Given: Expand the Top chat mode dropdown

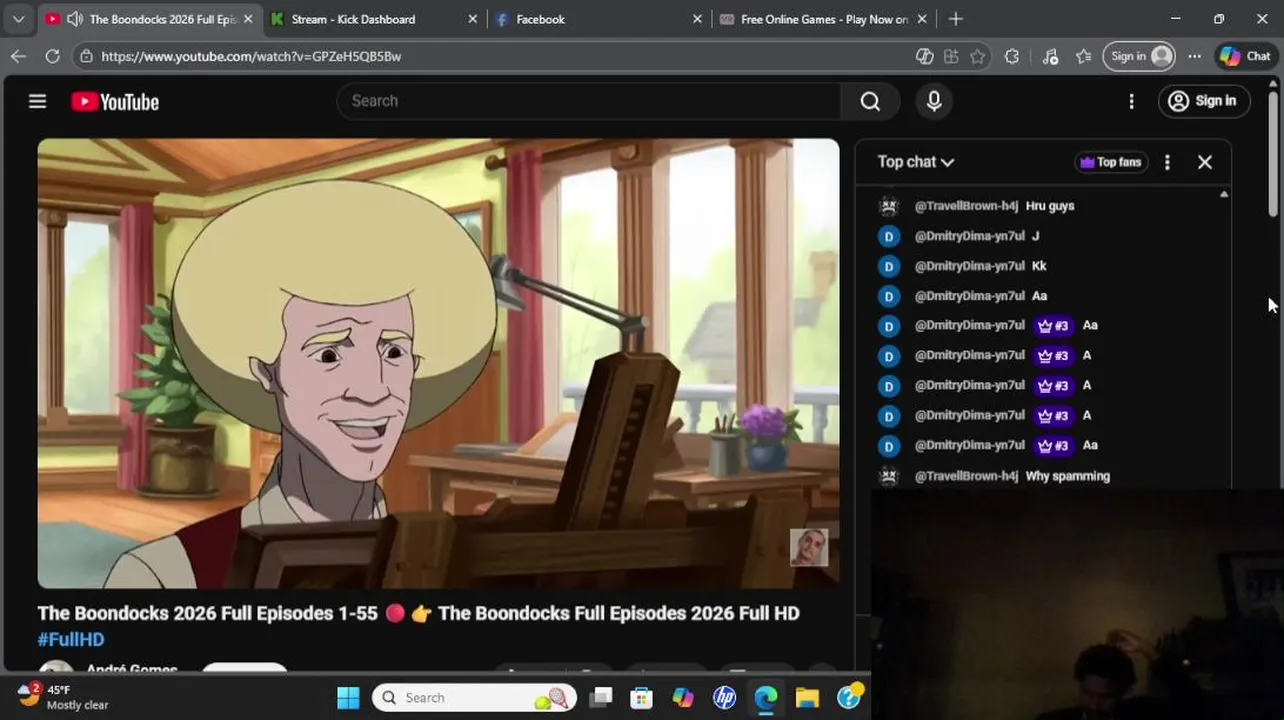Looking at the screenshot, I should [916, 162].
